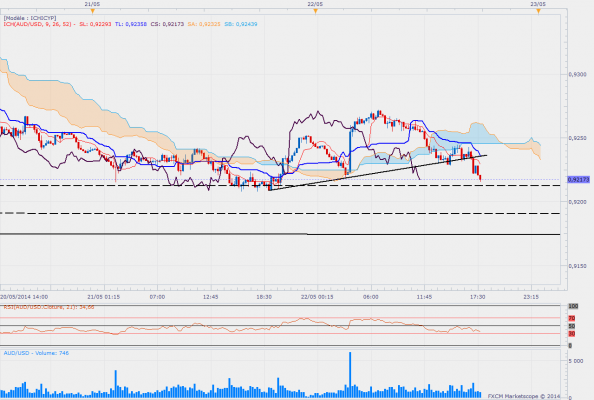594x400 pixels.
Task: Click the RSI 50 level marker
Action: click(x=572, y=326)
